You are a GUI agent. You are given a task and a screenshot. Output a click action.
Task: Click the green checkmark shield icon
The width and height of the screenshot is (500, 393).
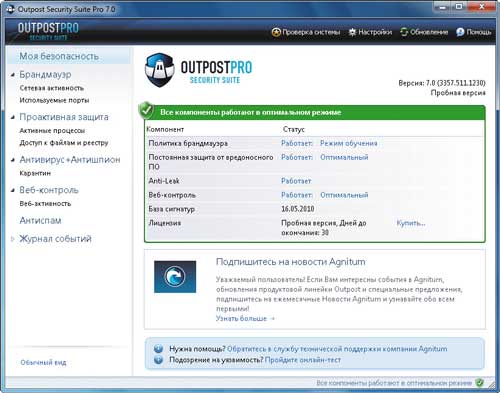click(x=146, y=111)
